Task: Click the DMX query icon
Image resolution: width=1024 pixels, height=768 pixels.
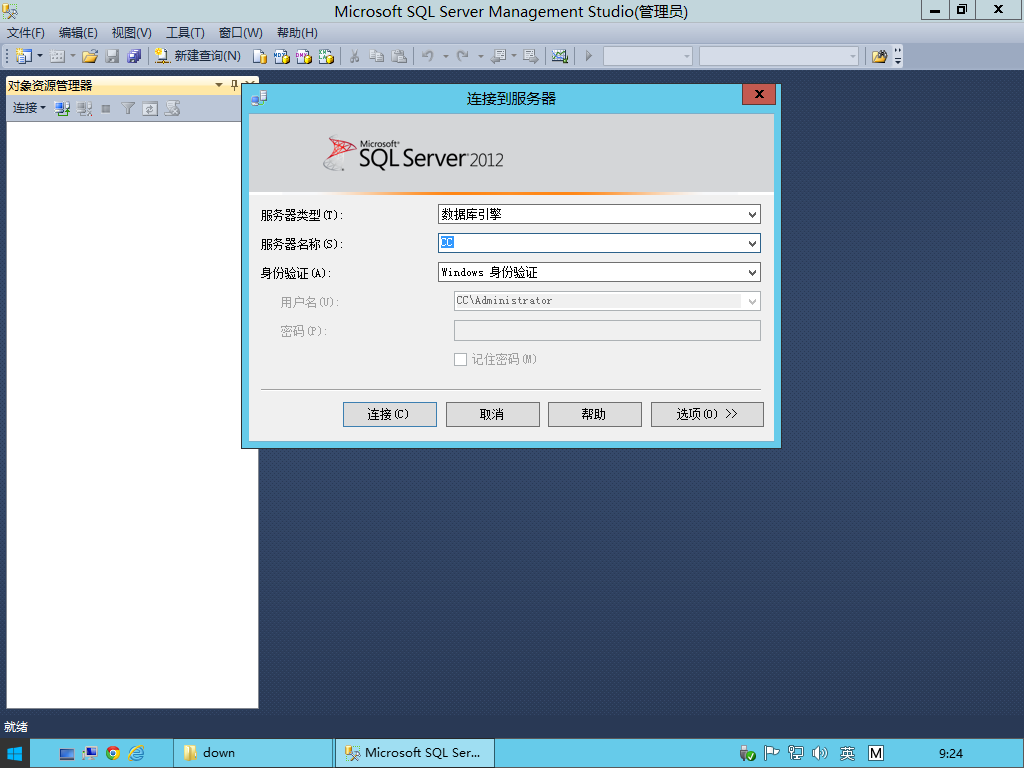Action: pyautogui.click(x=304, y=56)
